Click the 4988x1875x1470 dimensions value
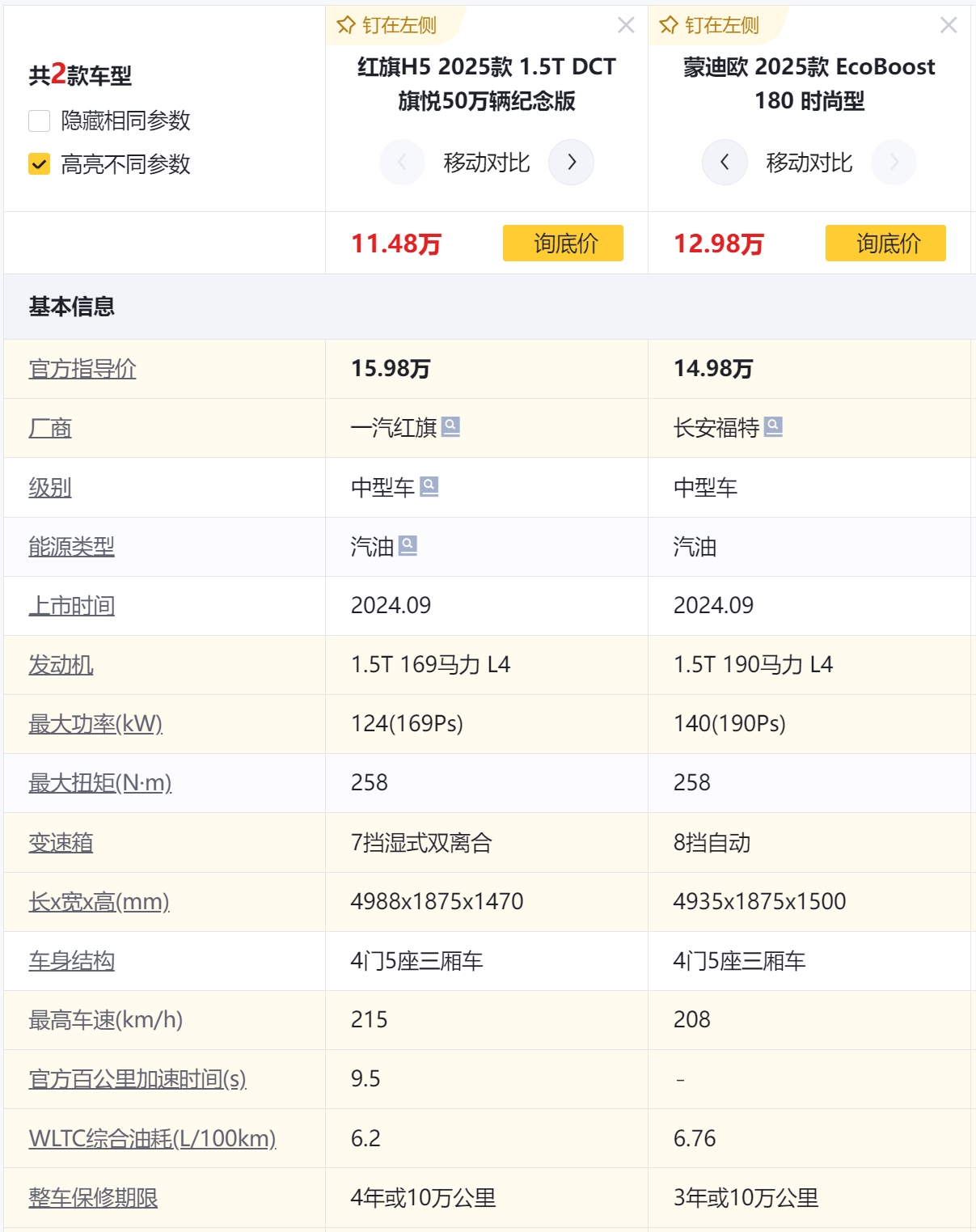This screenshot has height=1232, width=976. pos(437,902)
